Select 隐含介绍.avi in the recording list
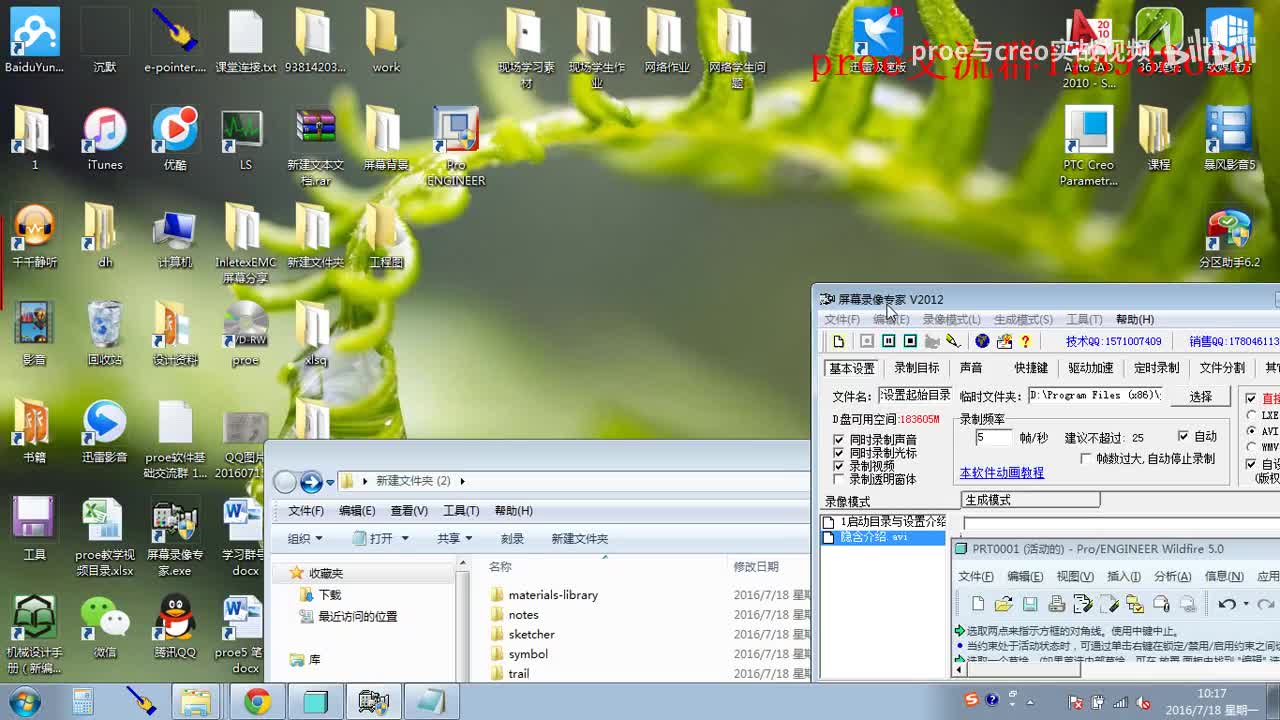 pyautogui.click(x=882, y=537)
